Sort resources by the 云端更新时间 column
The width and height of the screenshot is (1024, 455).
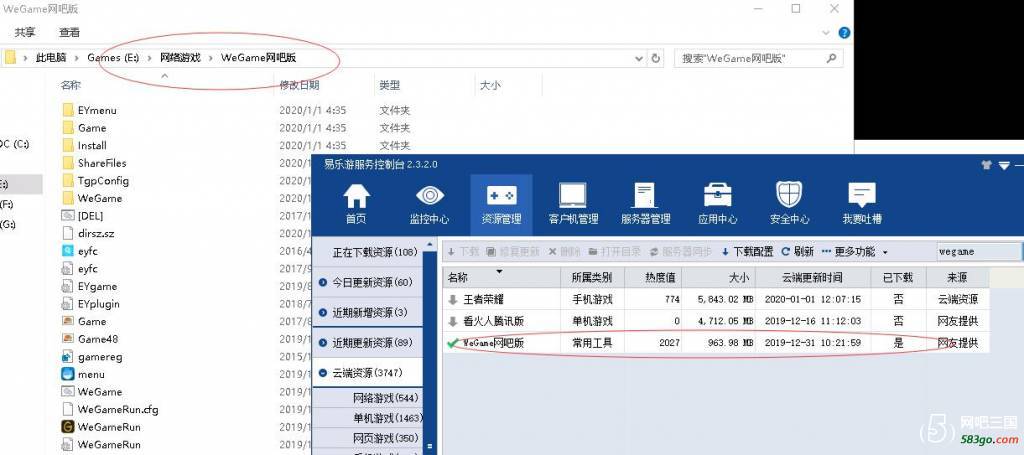click(813, 277)
